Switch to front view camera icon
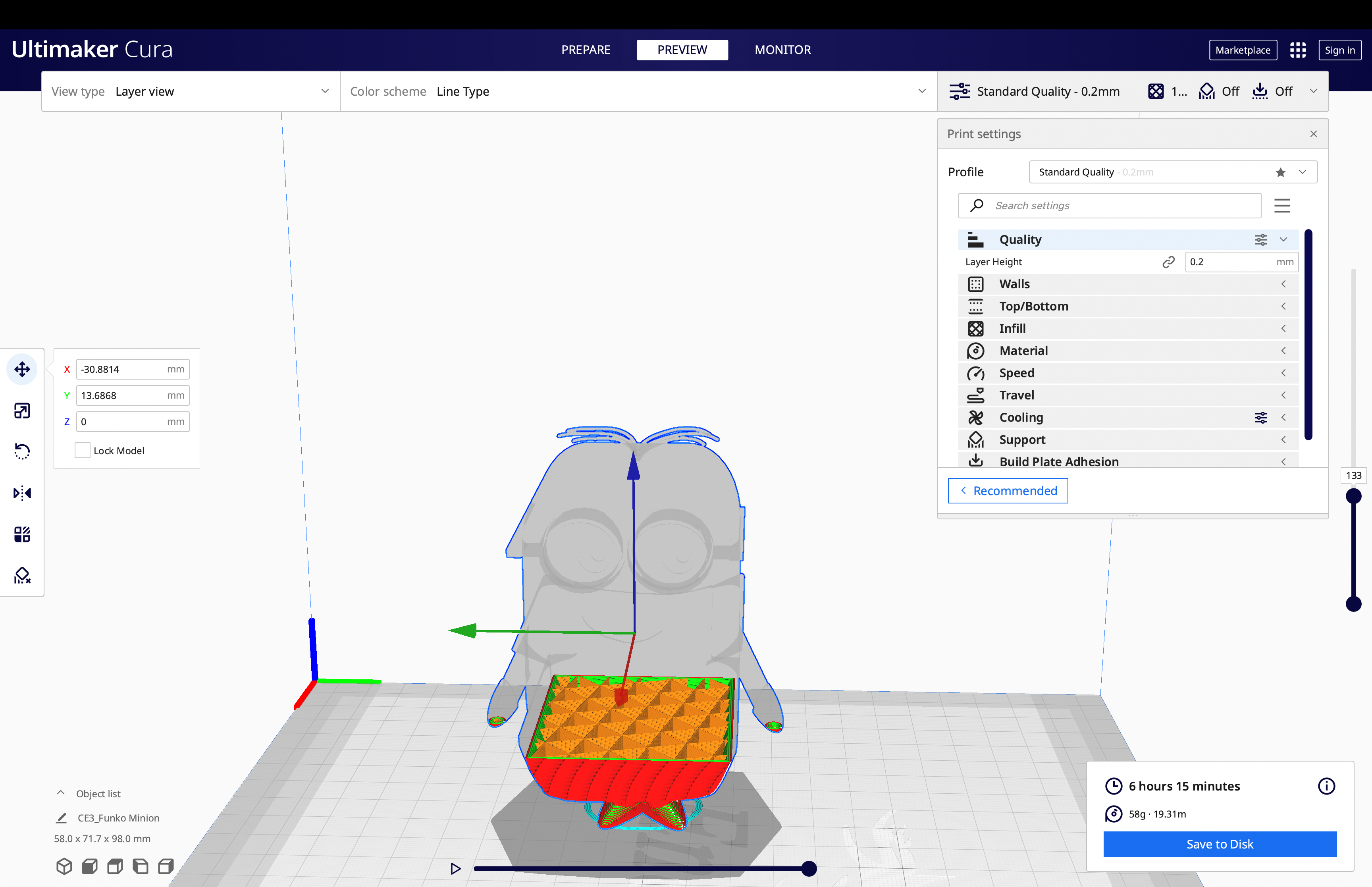1372x887 pixels. [x=89, y=866]
